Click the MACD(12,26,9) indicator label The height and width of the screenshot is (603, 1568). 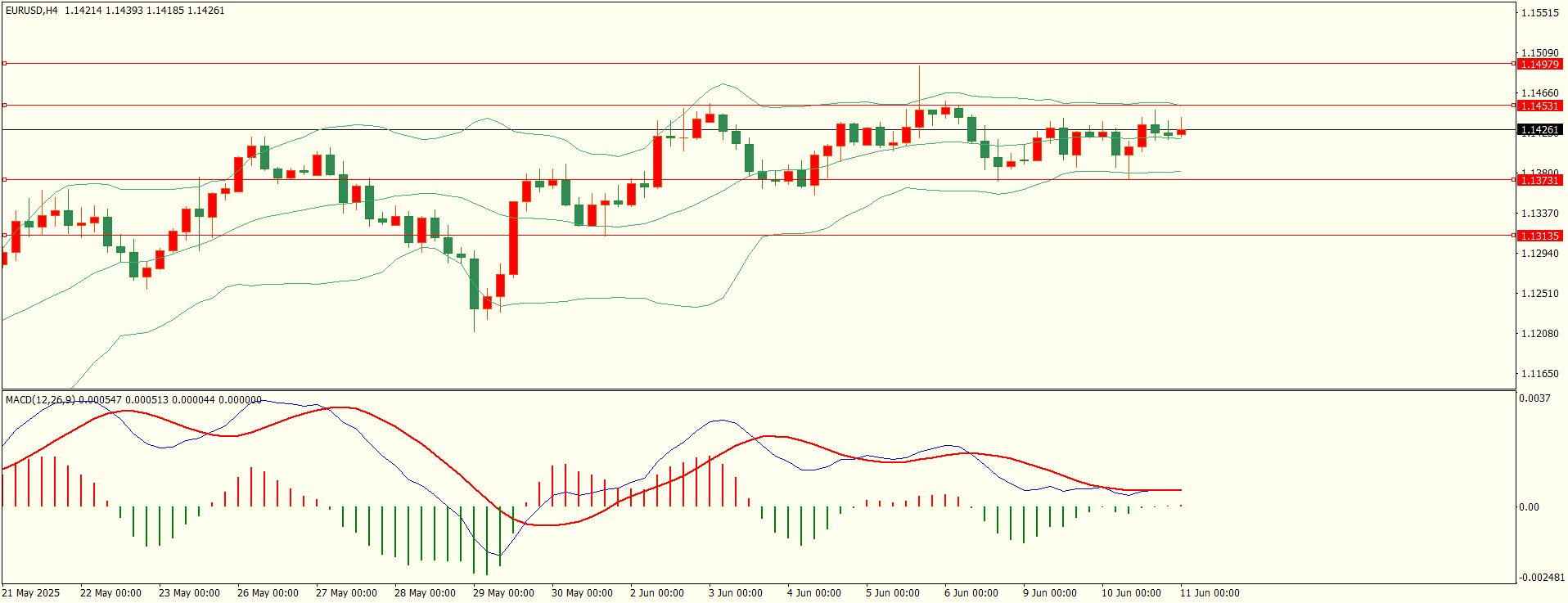40,399
